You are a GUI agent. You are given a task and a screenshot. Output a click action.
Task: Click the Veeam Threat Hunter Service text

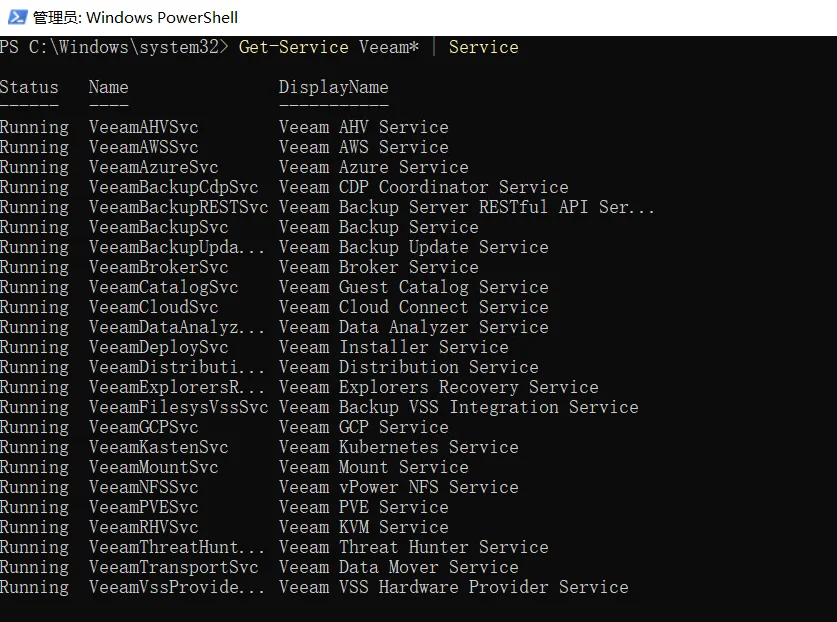[x=413, y=547]
